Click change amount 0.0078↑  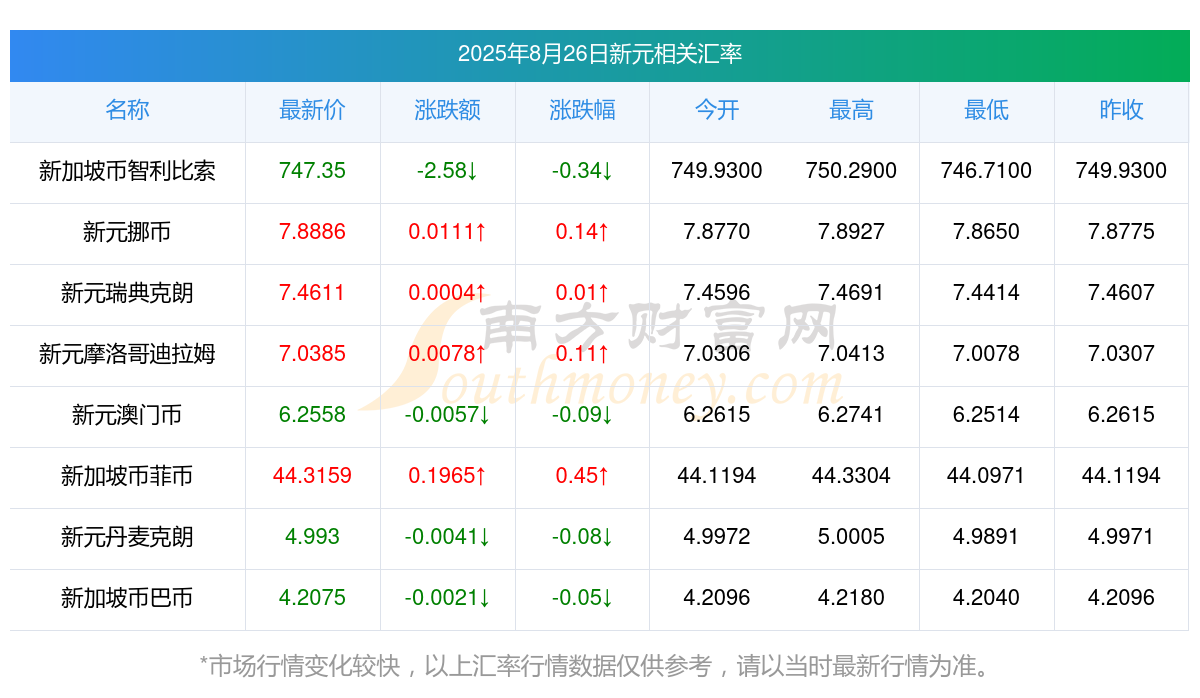[447, 354]
